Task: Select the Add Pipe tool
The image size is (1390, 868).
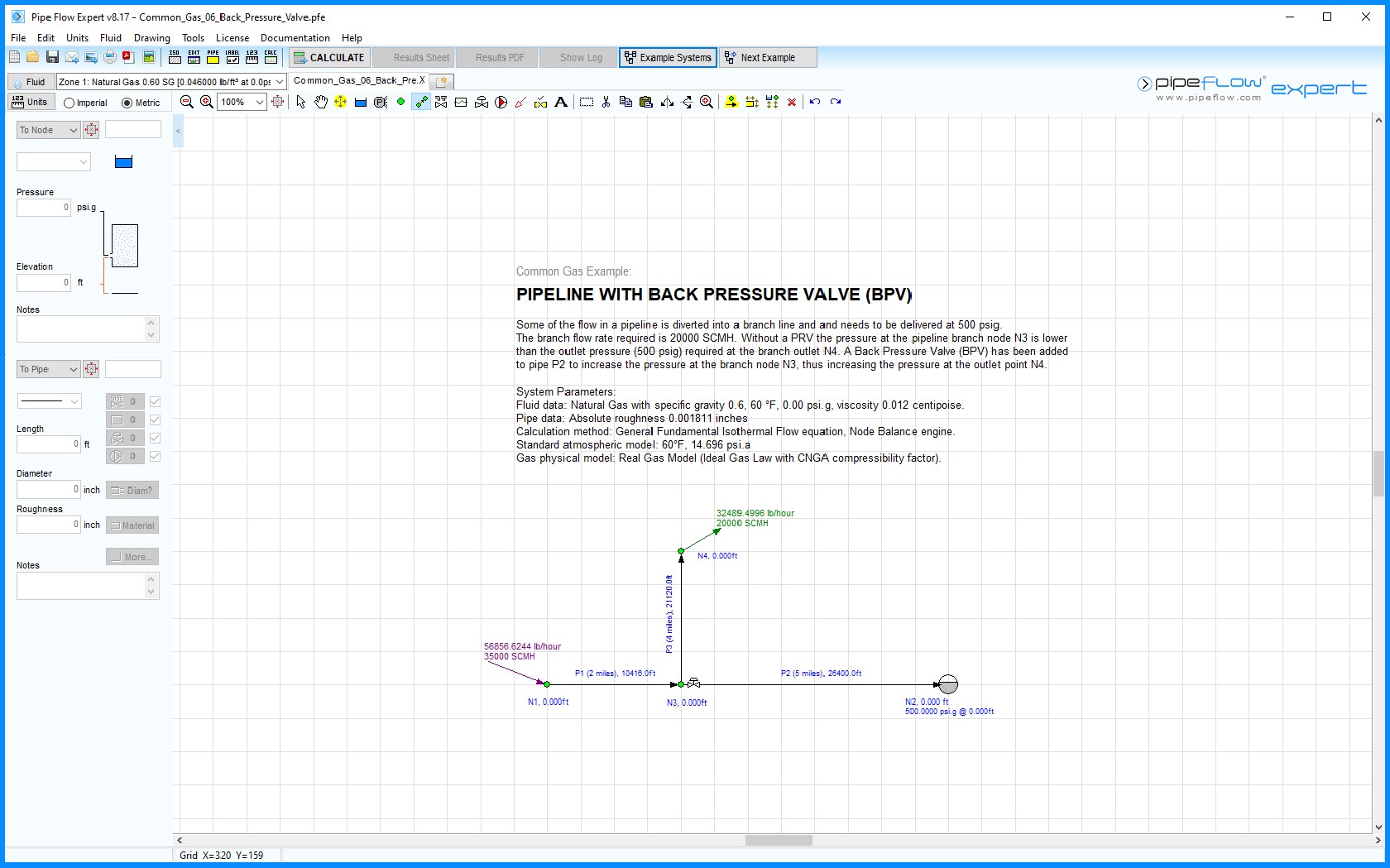Action: (421, 102)
